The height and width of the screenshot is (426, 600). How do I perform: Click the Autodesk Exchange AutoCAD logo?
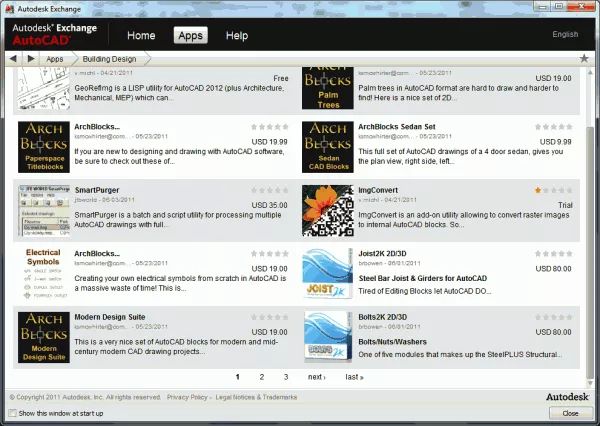54,34
